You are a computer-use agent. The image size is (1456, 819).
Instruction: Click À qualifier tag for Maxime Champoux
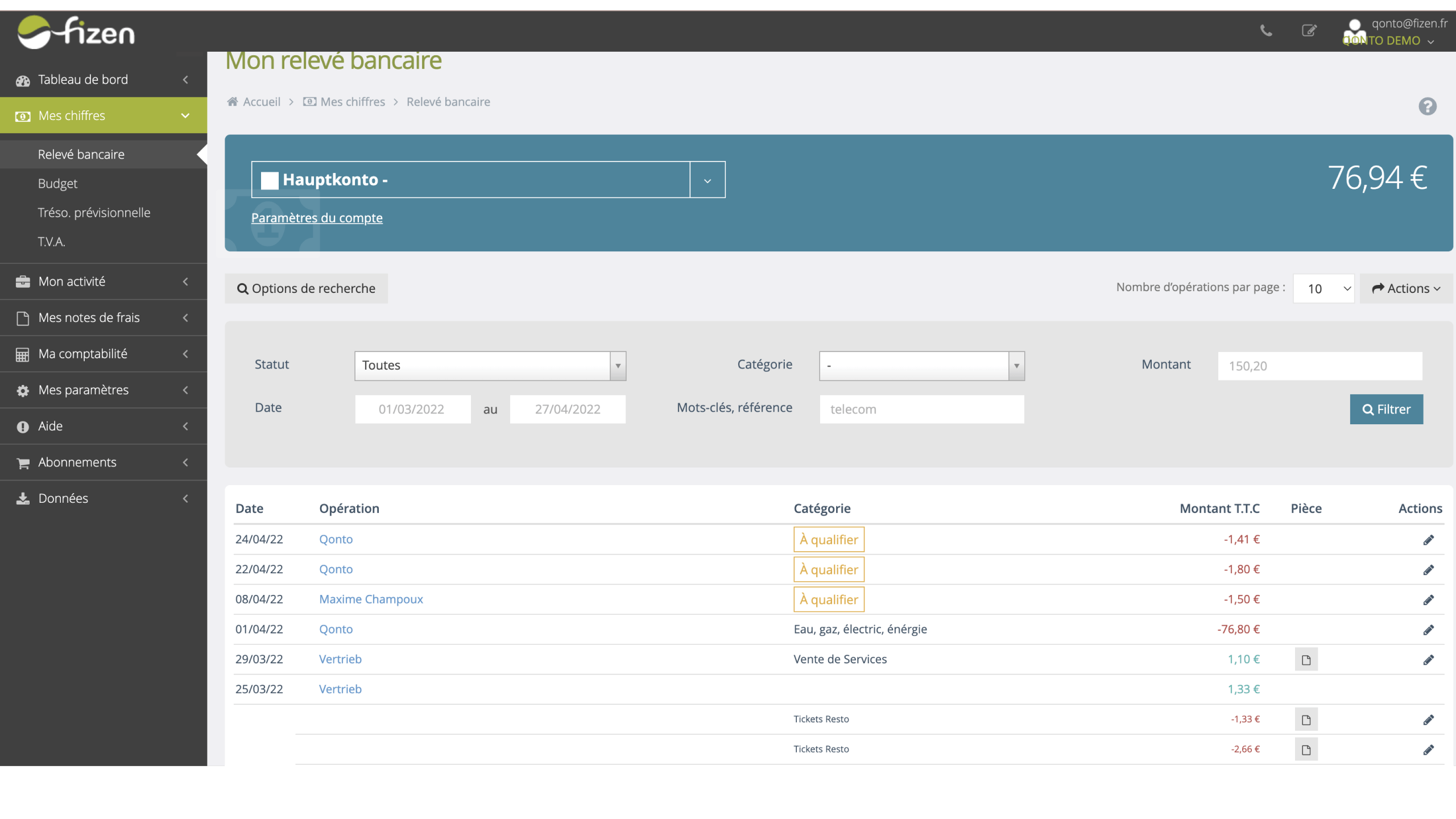829,599
